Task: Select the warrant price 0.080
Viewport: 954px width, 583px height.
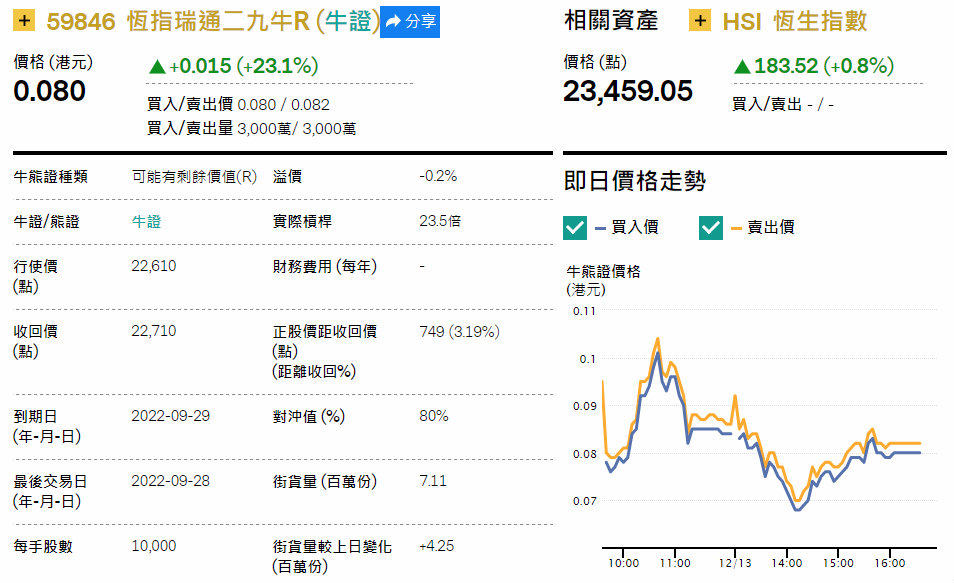Action: coord(49,91)
